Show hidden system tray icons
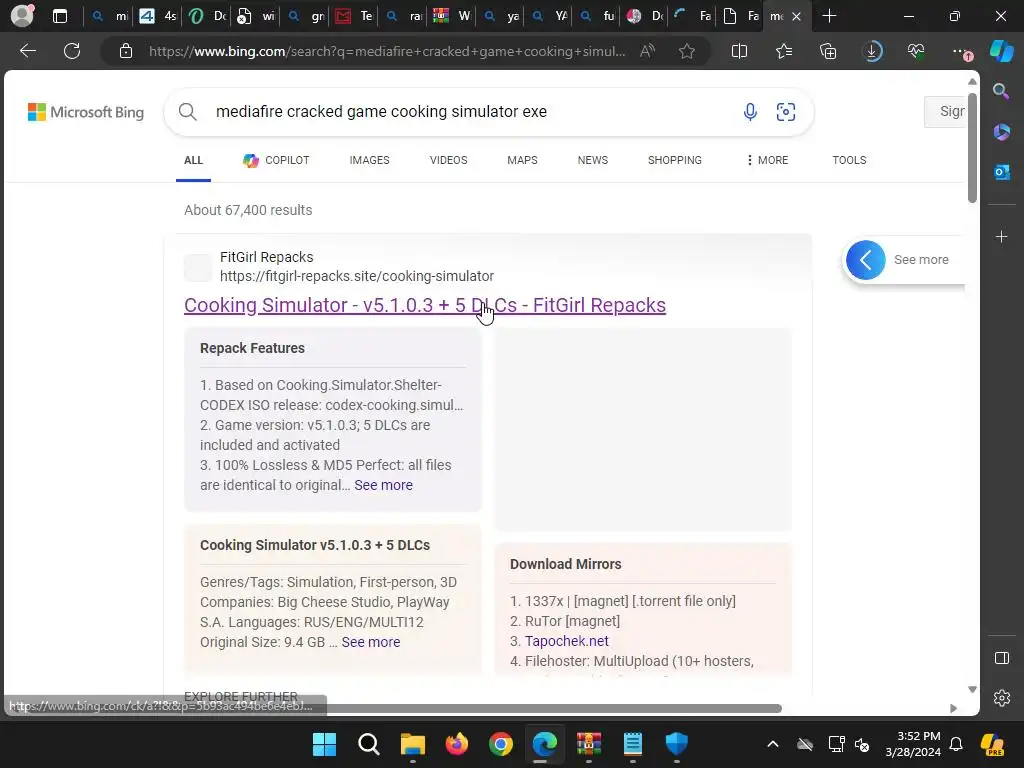 pyautogui.click(x=773, y=744)
